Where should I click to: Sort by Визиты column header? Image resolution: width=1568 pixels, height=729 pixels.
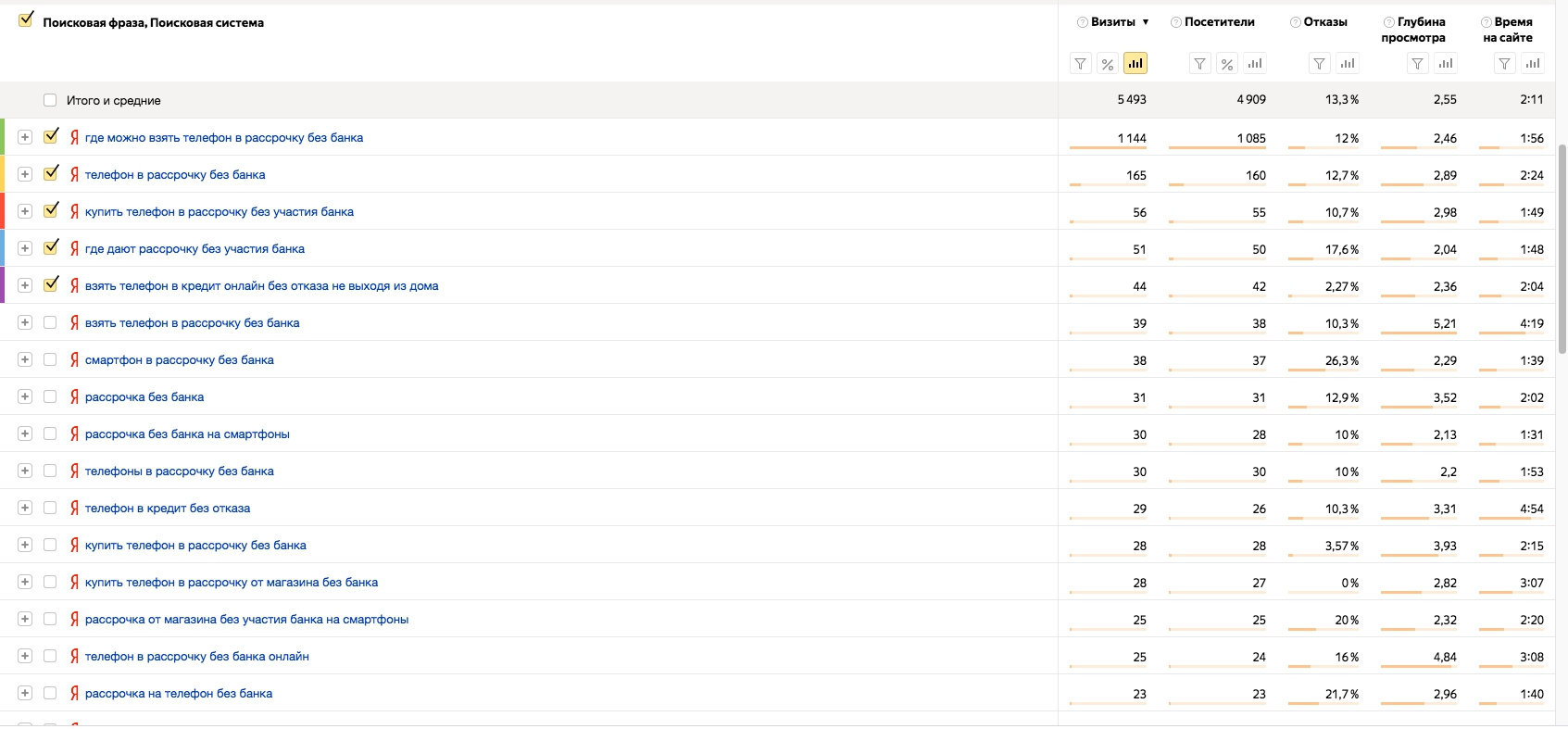pyautogui.click(x=1112, y=22)
